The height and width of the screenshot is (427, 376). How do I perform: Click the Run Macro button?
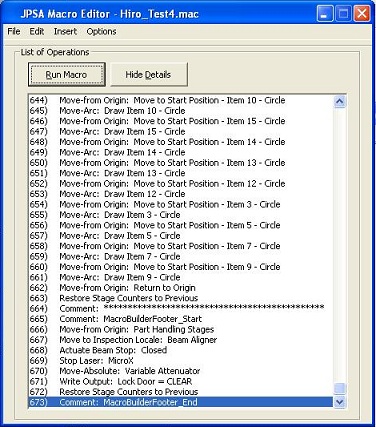point(67,75)
